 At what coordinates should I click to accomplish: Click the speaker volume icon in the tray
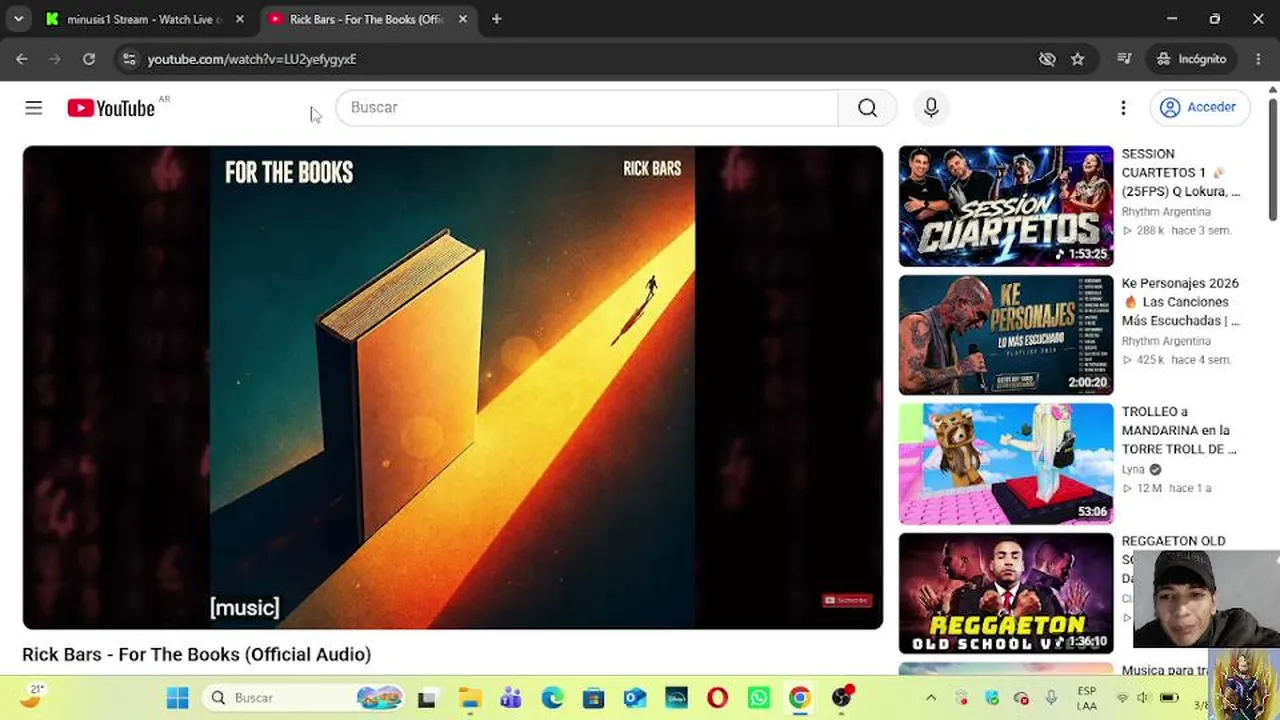click(x=1144, y=698)
